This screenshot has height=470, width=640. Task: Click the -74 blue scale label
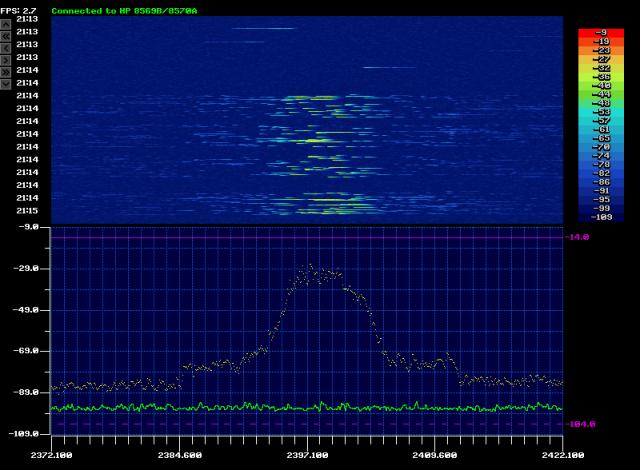[602, 156]
